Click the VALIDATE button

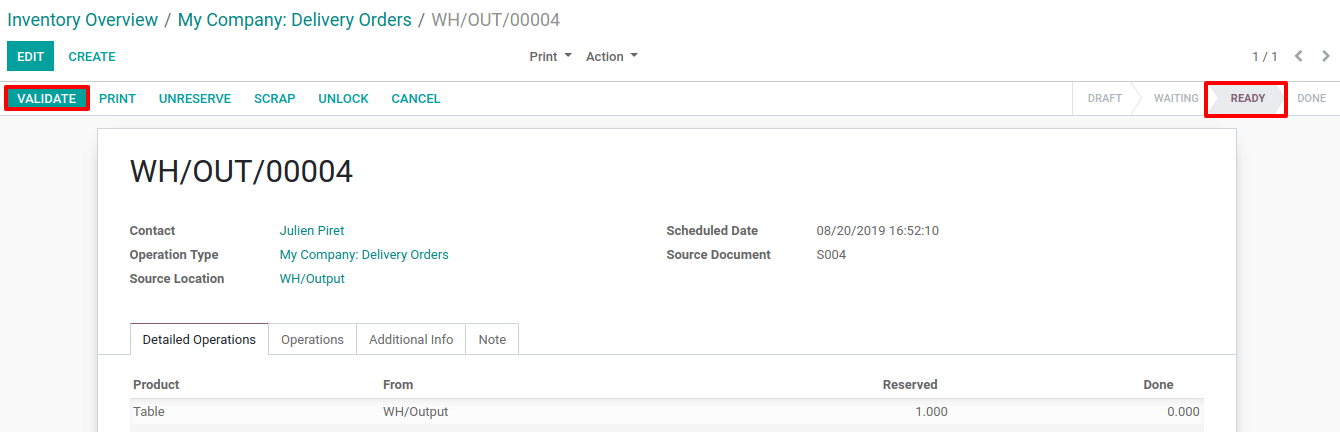click(x=47, y=99)
